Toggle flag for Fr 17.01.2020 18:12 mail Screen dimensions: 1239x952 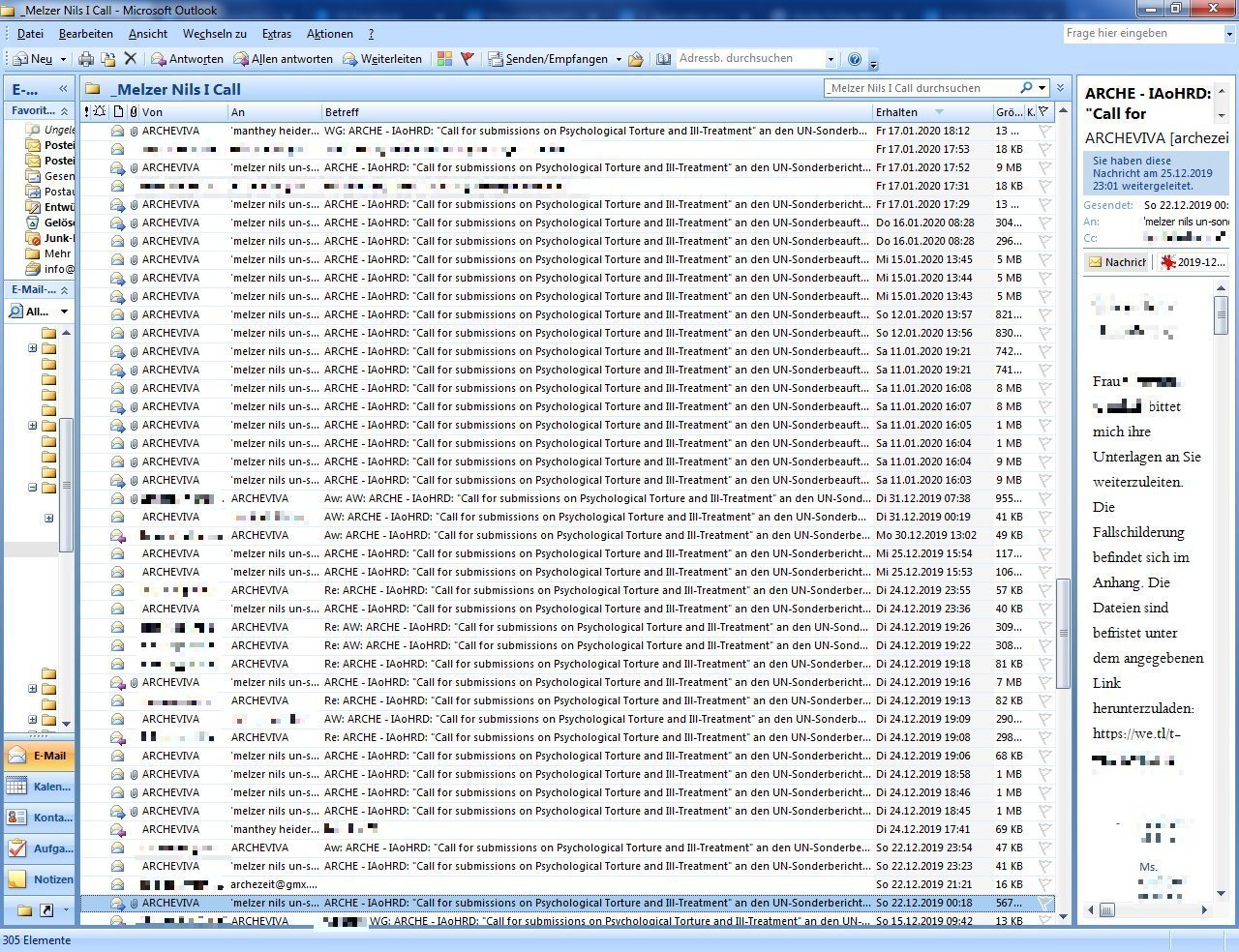(1044, 131)
